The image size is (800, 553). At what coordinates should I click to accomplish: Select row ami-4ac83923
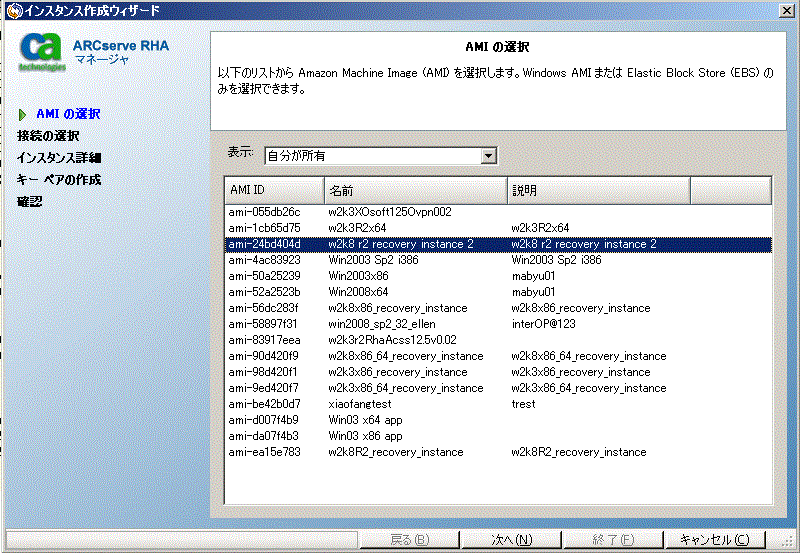click(x=498, y=260)
